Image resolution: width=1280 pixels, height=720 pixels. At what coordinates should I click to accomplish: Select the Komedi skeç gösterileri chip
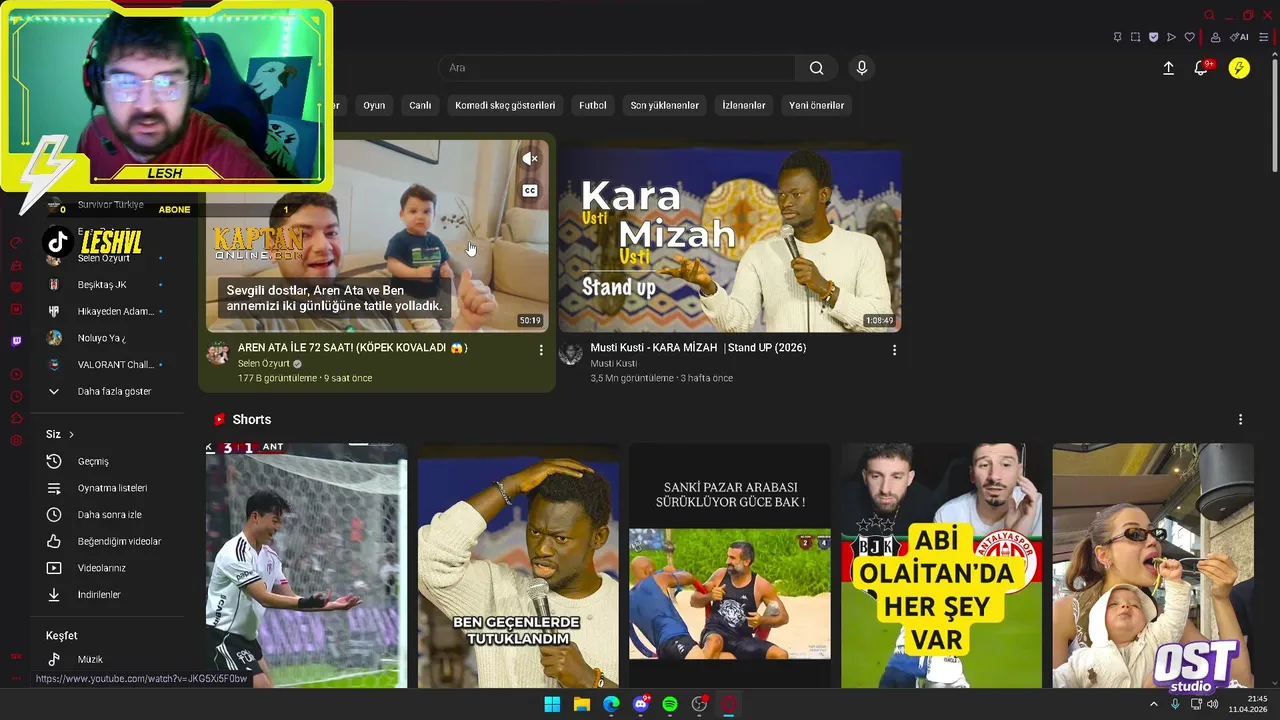tap(505, 105)
